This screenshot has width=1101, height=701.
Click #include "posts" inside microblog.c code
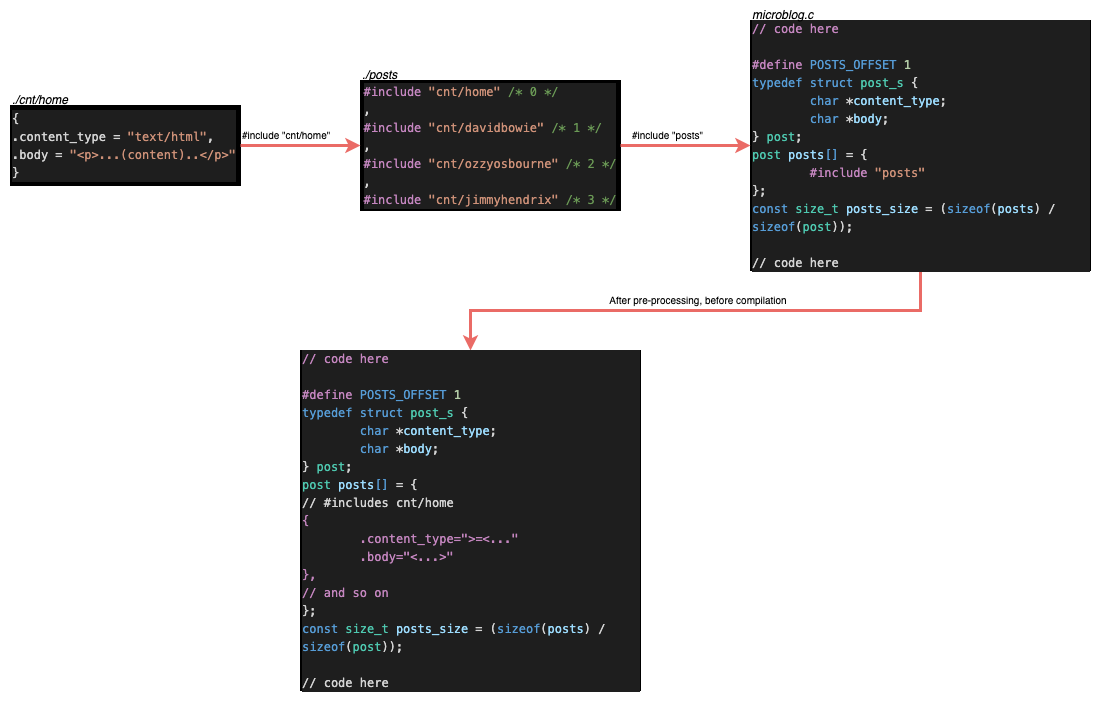tap(866, 173)
